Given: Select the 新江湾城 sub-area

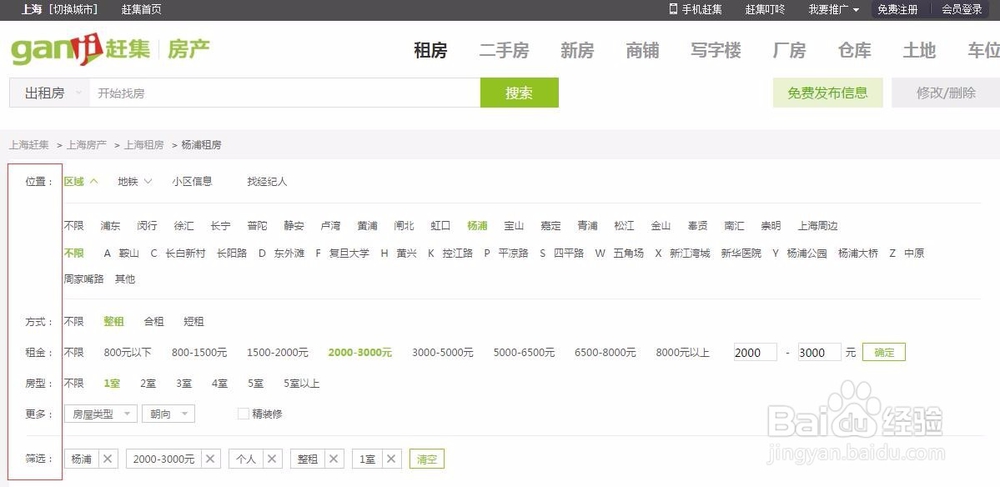Looking at the screenshot, I should (690, 253).
